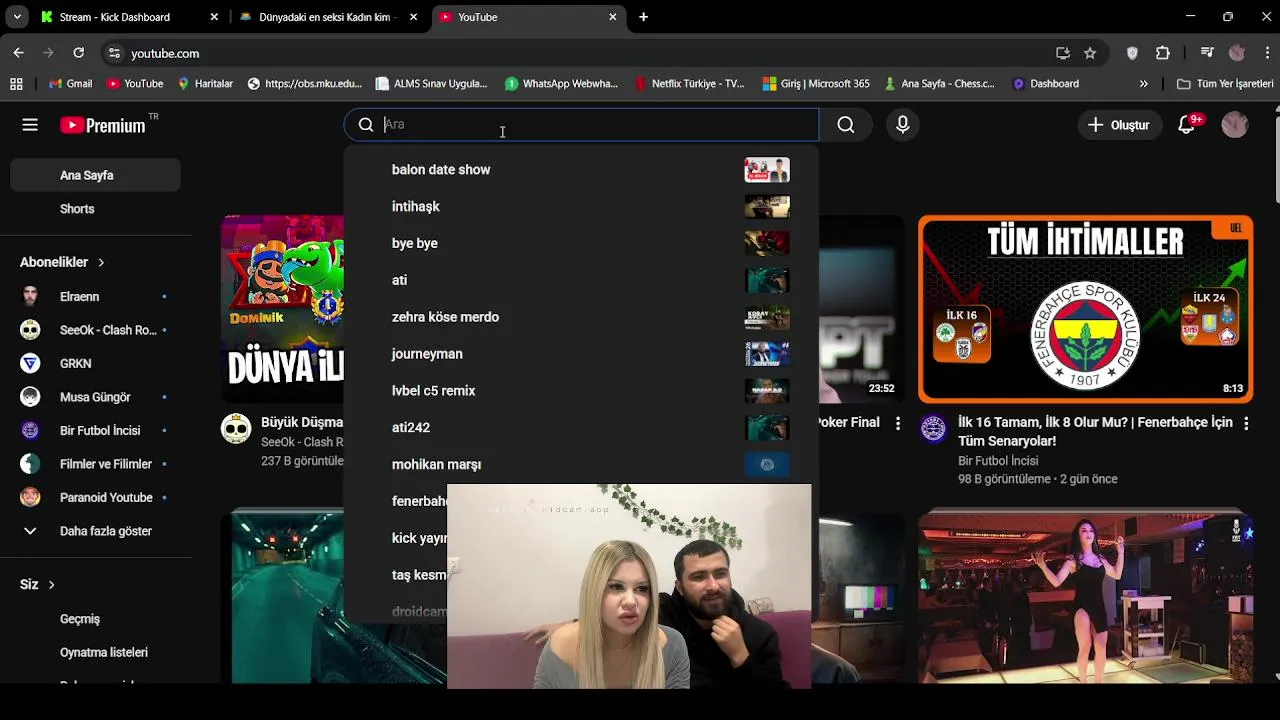Viewport: 1280px width, 720px height.
Task: Select suggestion balon date show
Action: 581,170
